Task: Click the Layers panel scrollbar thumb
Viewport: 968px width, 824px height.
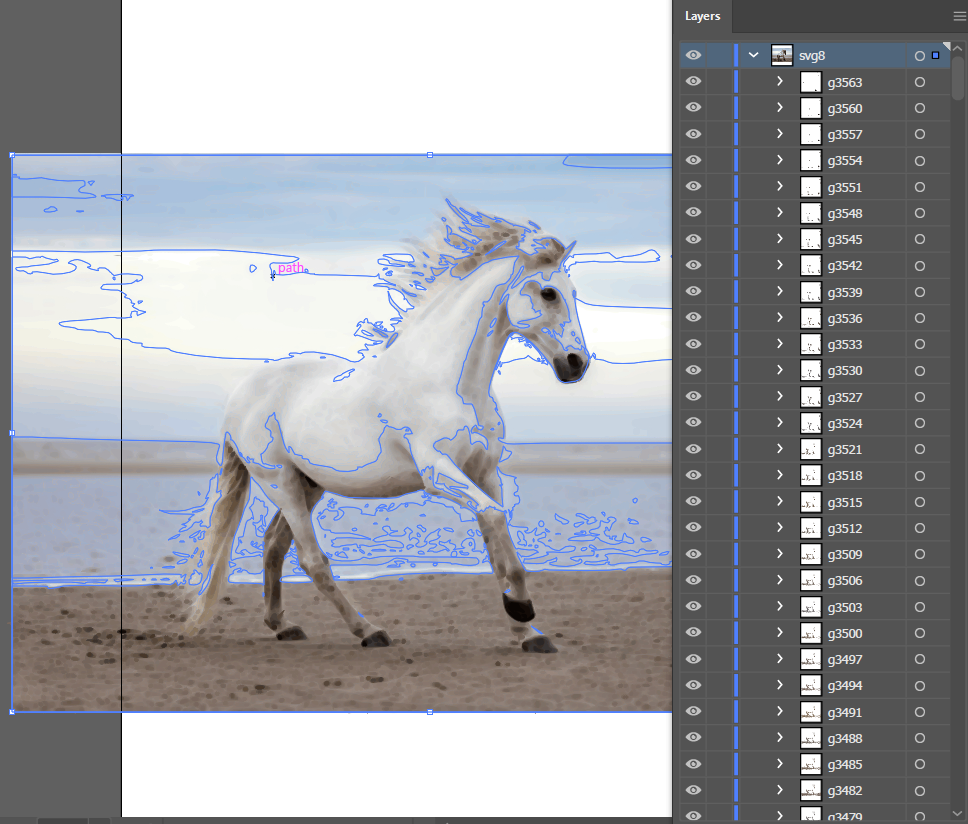Action: 958,78
